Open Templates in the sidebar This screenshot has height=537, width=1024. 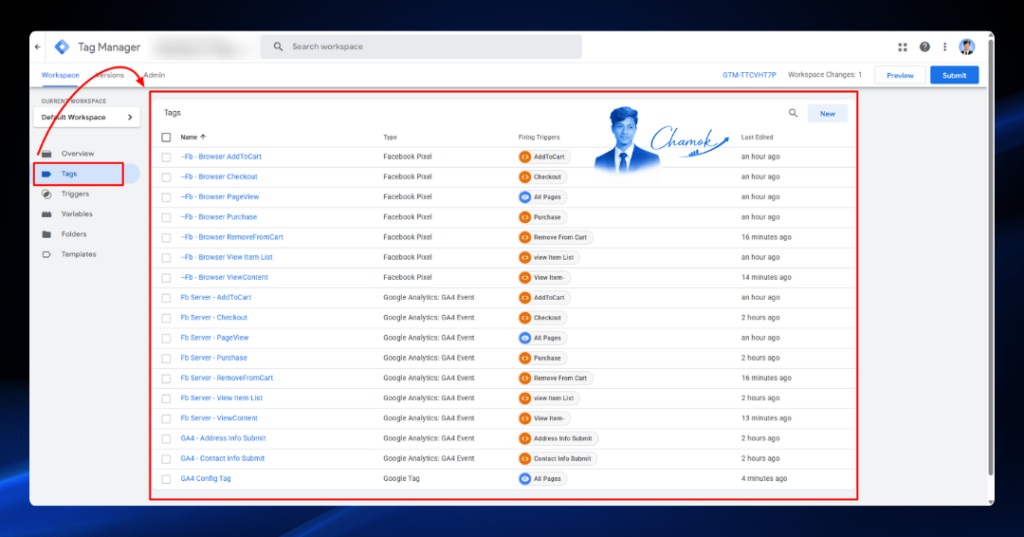pos(79,254)
